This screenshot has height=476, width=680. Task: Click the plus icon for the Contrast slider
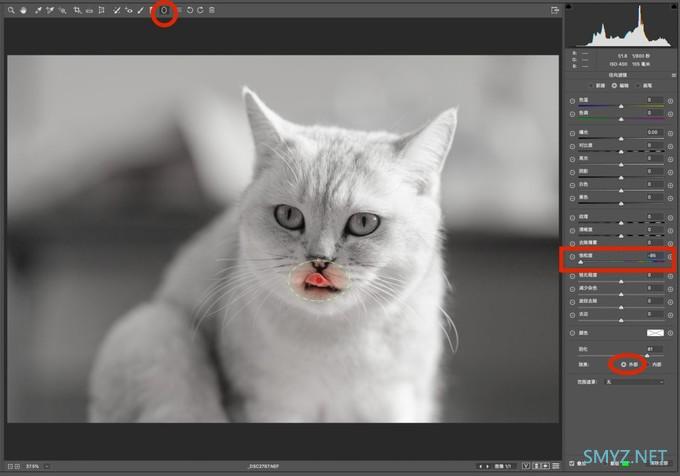tap(670, 147)
